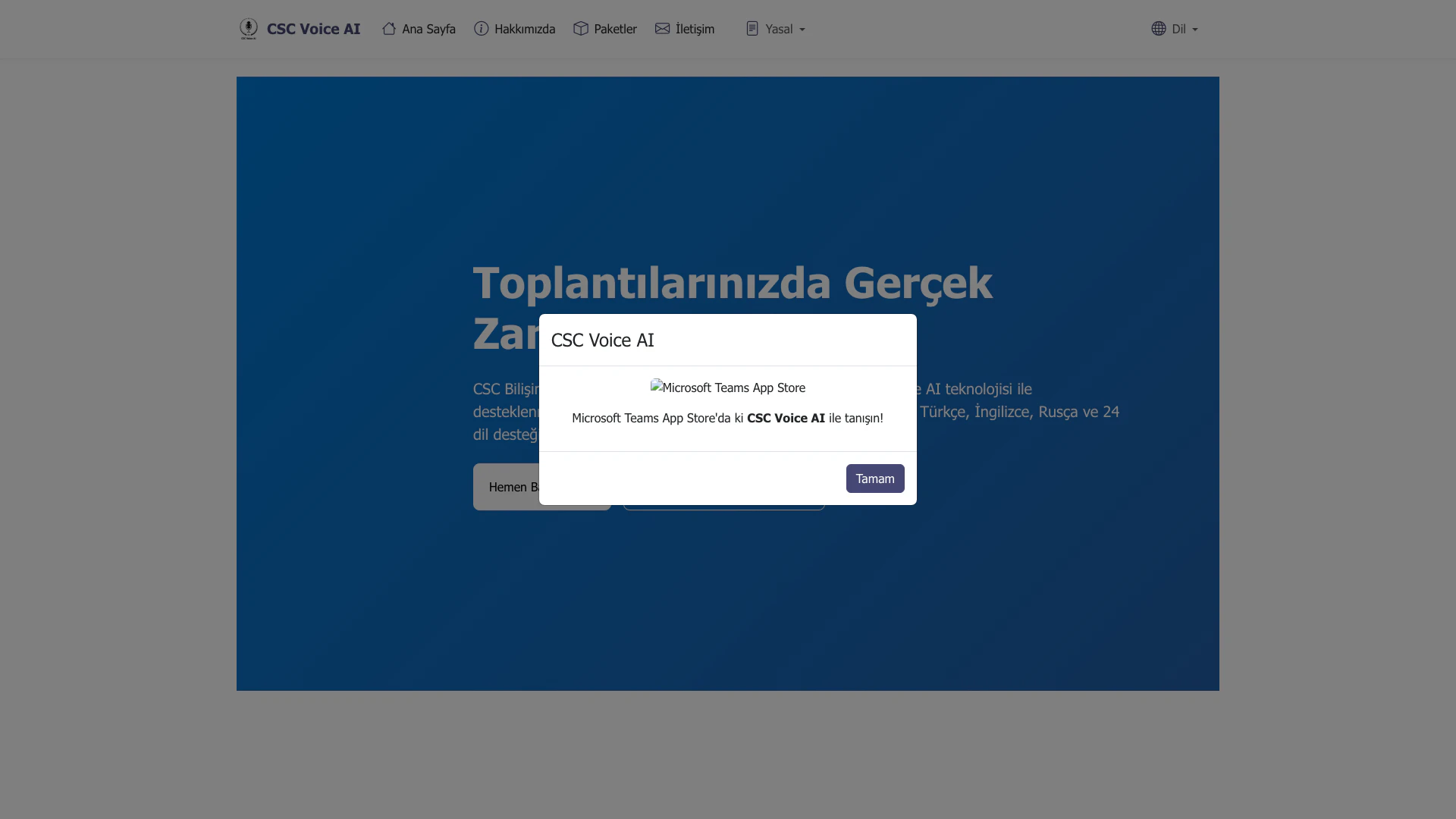Expand the Yasal dropdown arrow
1456x819 pixels.
[802, 30]
